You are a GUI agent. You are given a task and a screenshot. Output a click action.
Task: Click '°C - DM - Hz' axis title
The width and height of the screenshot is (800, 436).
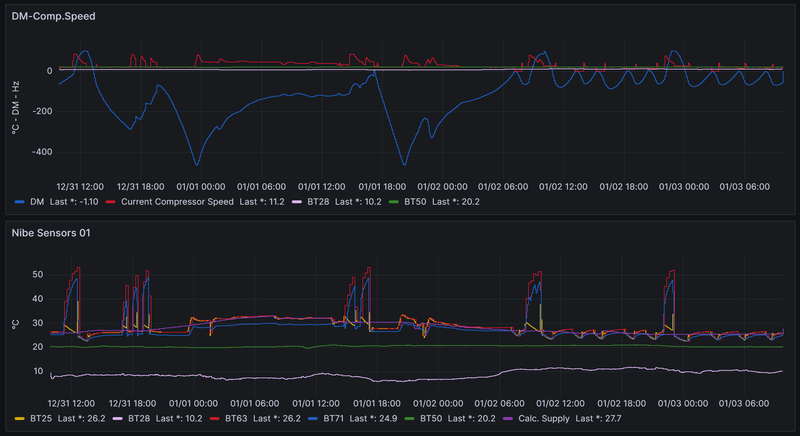tap(15, 108)
